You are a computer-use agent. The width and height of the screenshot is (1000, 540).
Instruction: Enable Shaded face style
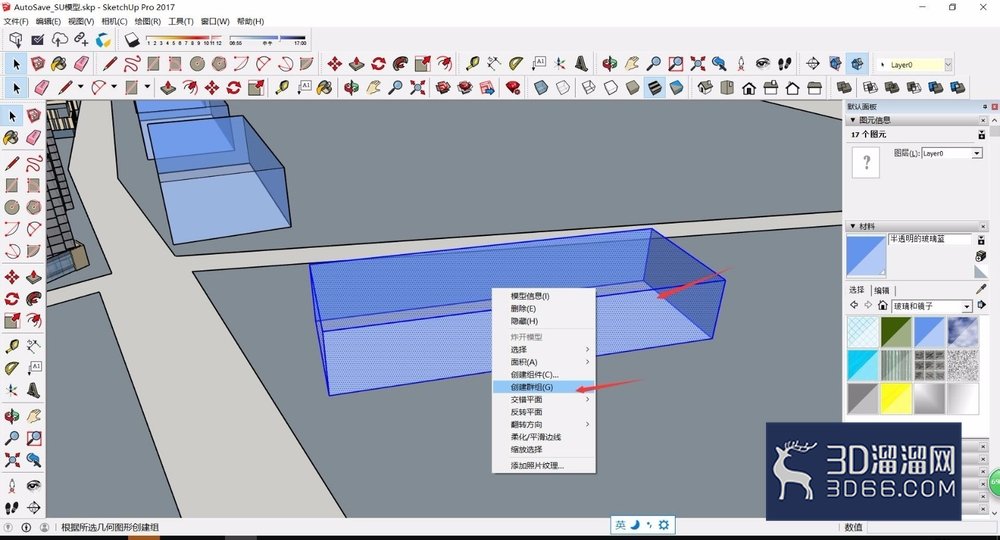(x=633, y=87)
